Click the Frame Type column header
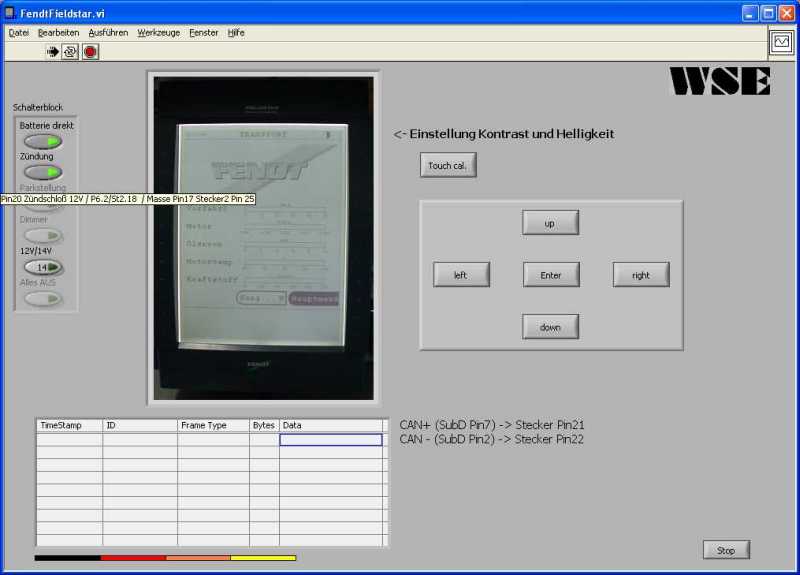Screen dimensions: 800x575 (213, 426)
